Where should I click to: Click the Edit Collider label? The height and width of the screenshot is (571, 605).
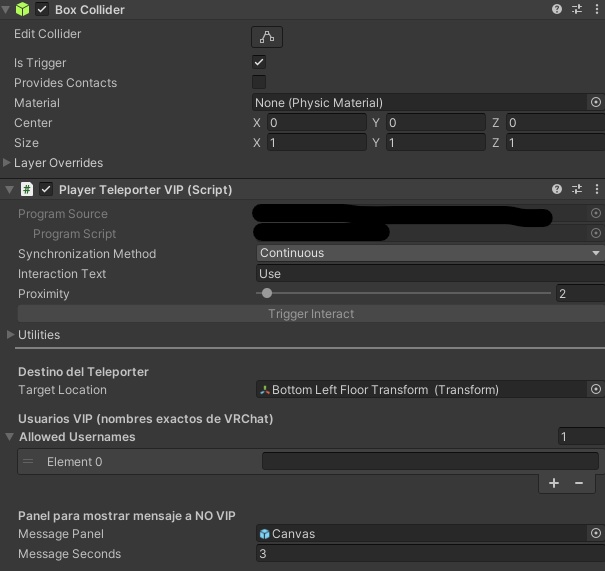pos(47,34)
